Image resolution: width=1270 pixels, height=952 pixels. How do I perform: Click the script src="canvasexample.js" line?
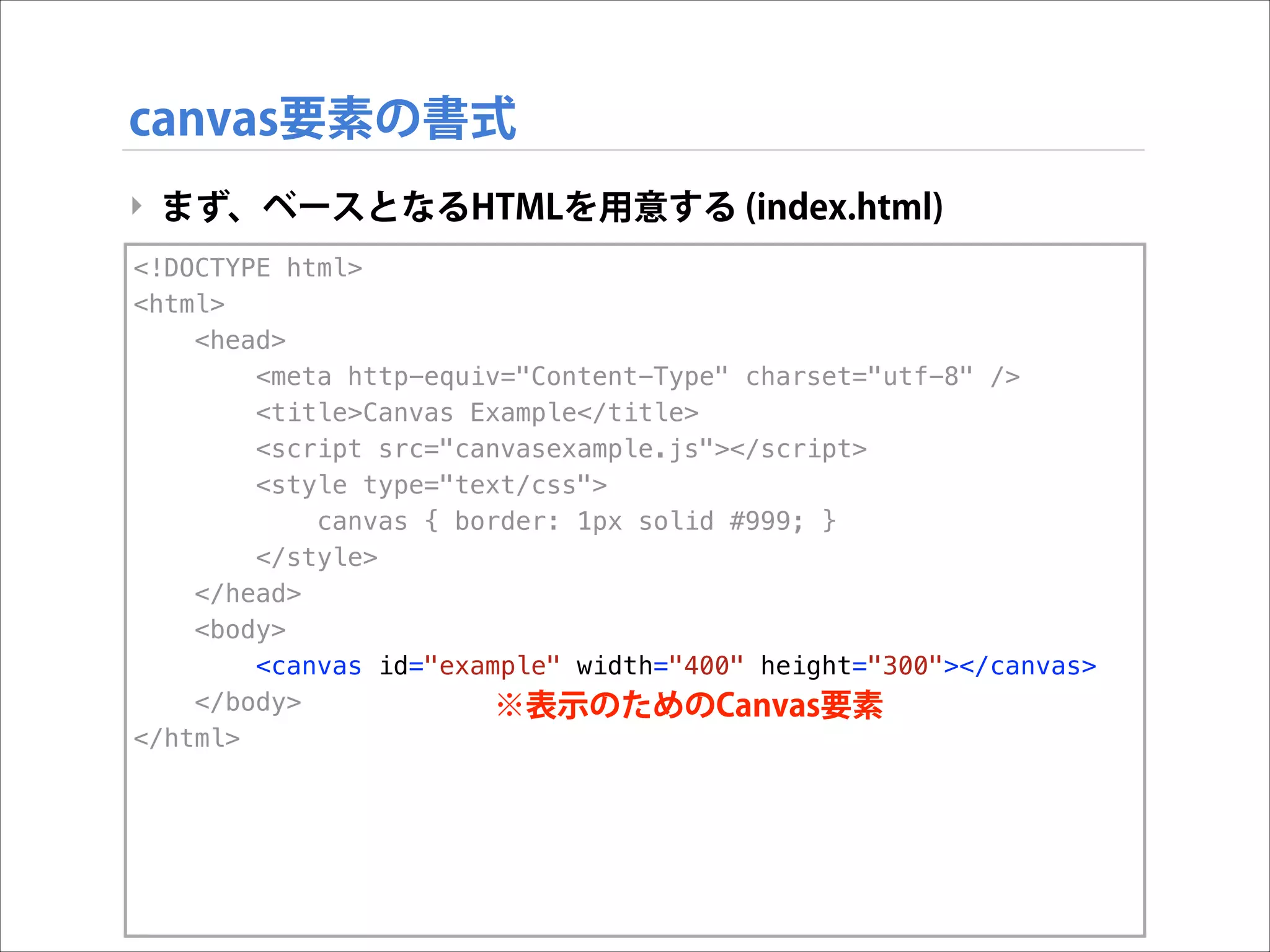(x=561, y=449)
